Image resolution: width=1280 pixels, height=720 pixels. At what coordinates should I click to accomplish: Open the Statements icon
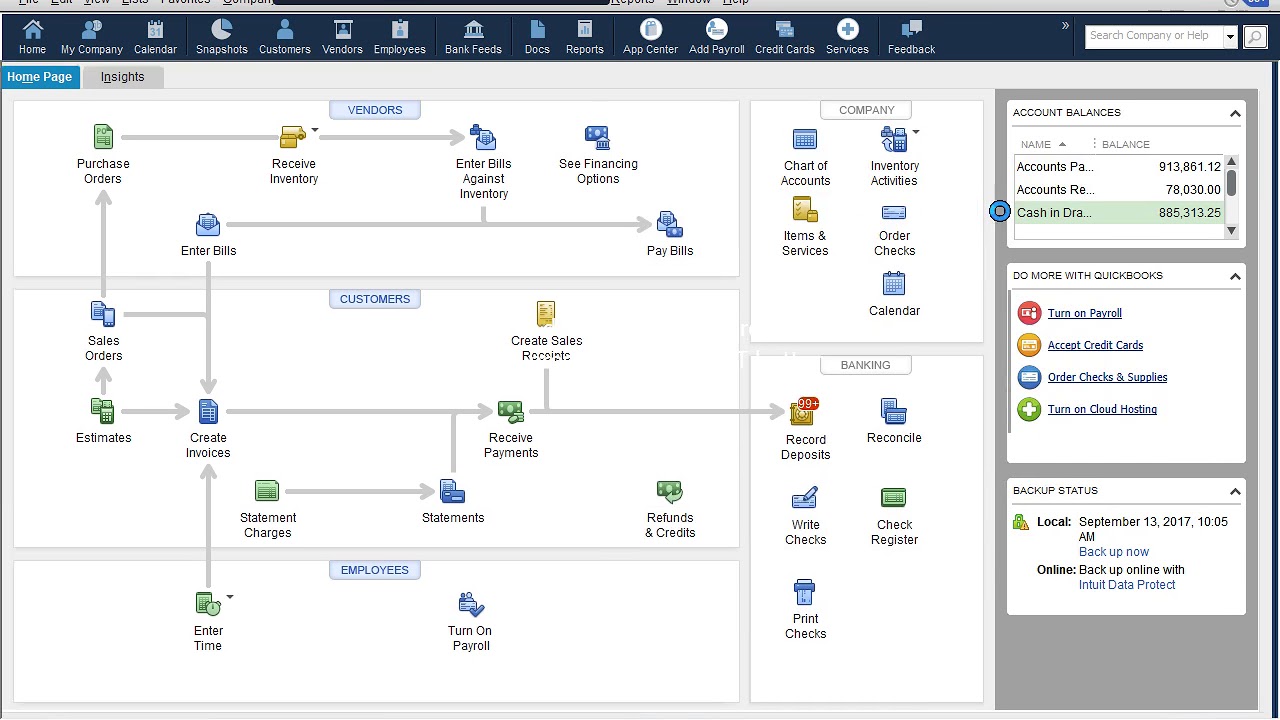452,491
